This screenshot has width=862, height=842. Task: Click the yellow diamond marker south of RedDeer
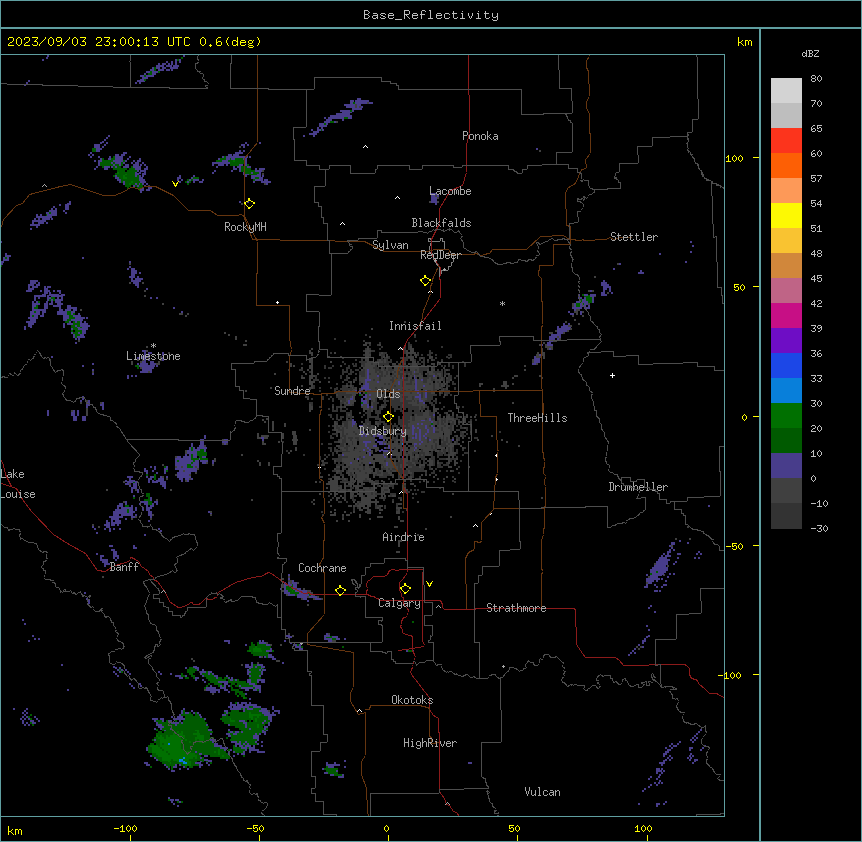point(426,281)
